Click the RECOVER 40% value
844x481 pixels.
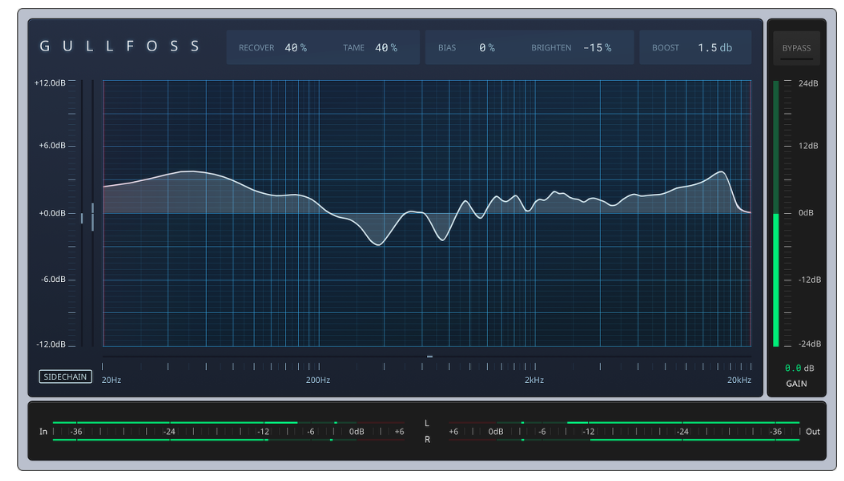click(x=296, y=48)
